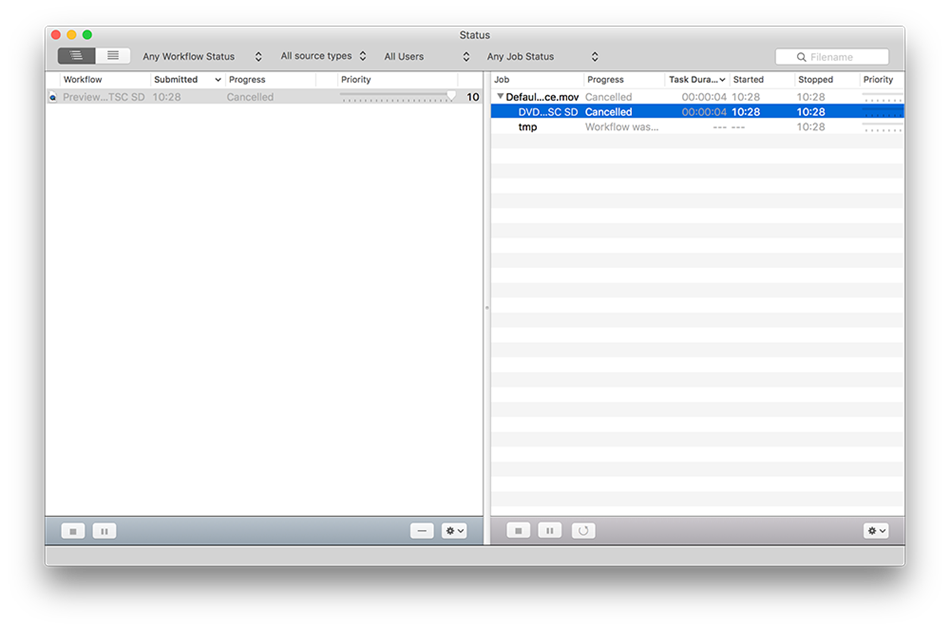The height and width of the screenshot is (629, 950).
Task: Open the job panel gear menu
Action: pos(876,531)
